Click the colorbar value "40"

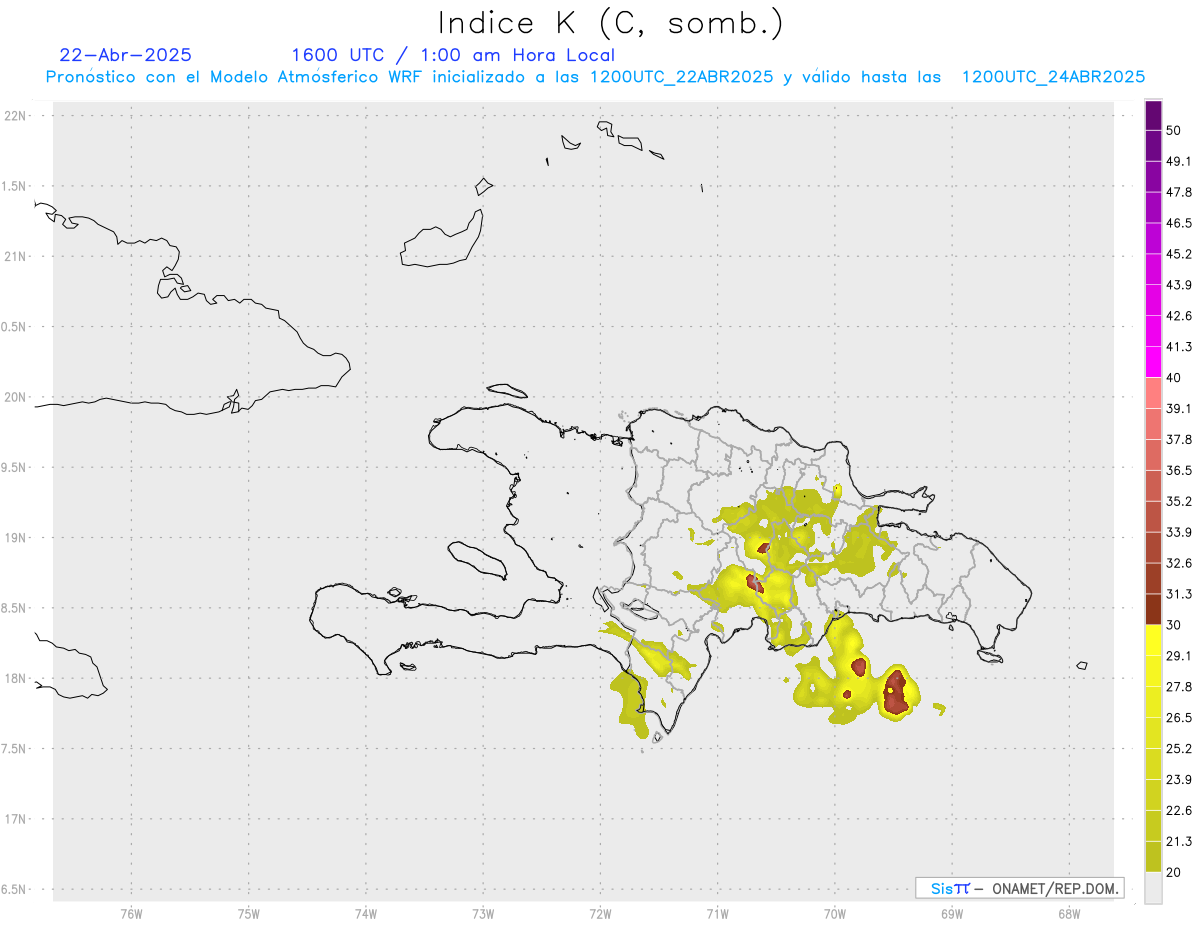coord(1174,378)
